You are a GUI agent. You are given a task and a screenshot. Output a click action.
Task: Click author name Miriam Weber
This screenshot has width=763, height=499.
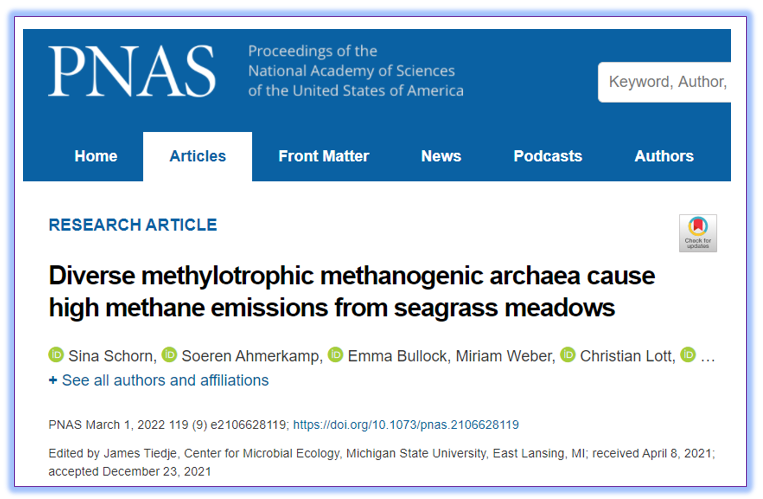(x=505, y=356)
